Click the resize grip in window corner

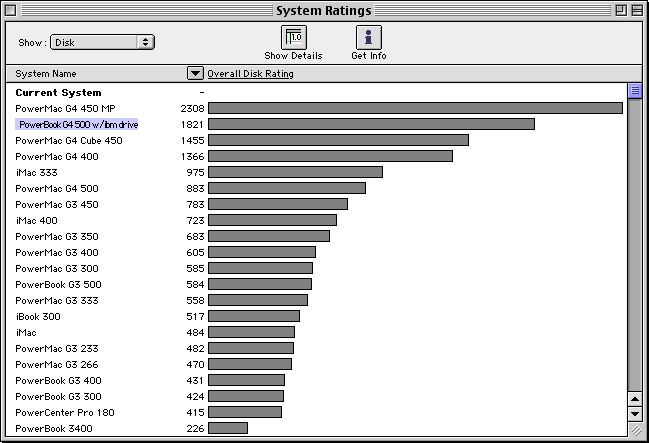point(636,430)
